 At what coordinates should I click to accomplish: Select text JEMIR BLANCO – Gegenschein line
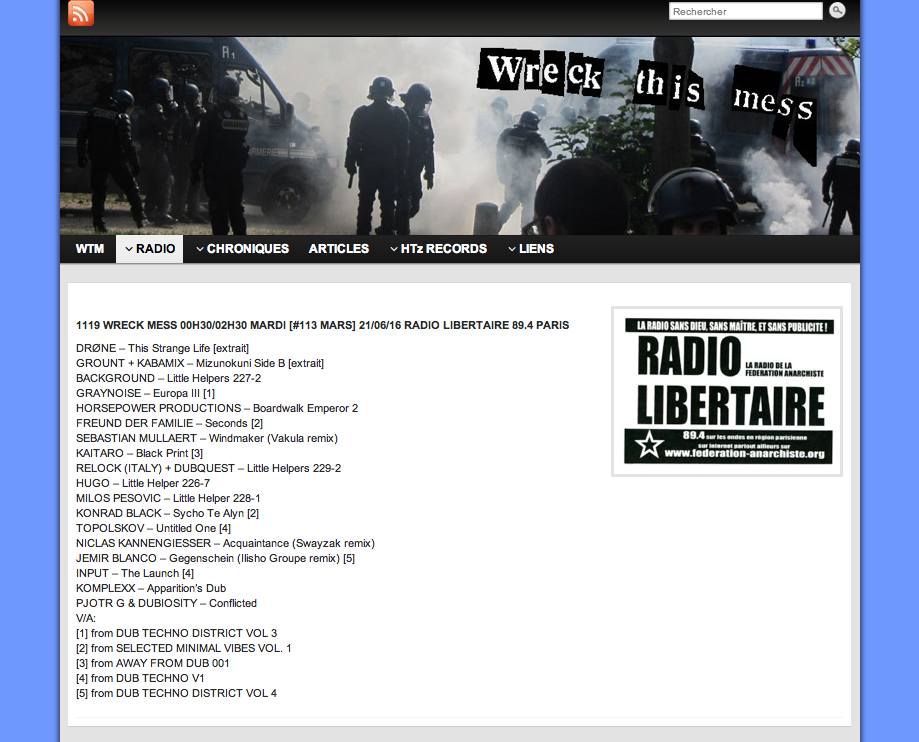[x=216, y=558]
